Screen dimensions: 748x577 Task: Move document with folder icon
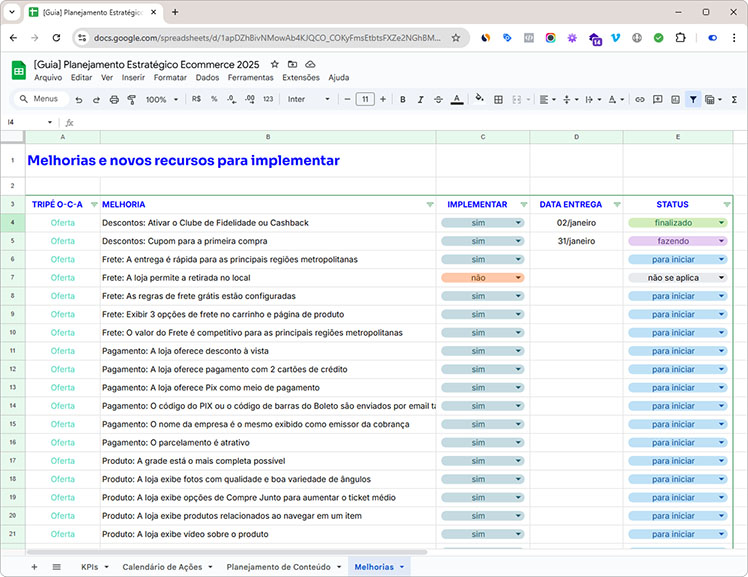[292, 64]
